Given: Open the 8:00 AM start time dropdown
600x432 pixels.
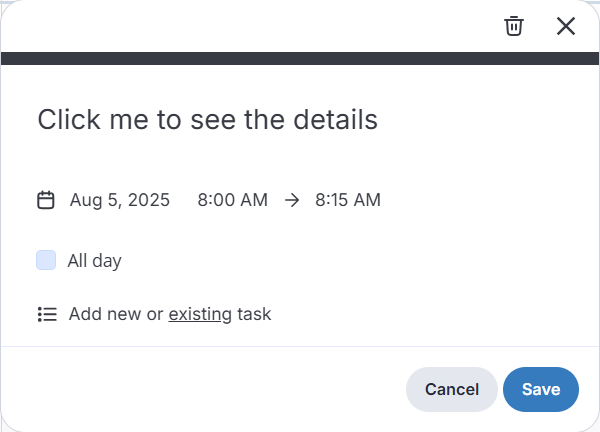Looking at the screenshot, I should point(232,200).
